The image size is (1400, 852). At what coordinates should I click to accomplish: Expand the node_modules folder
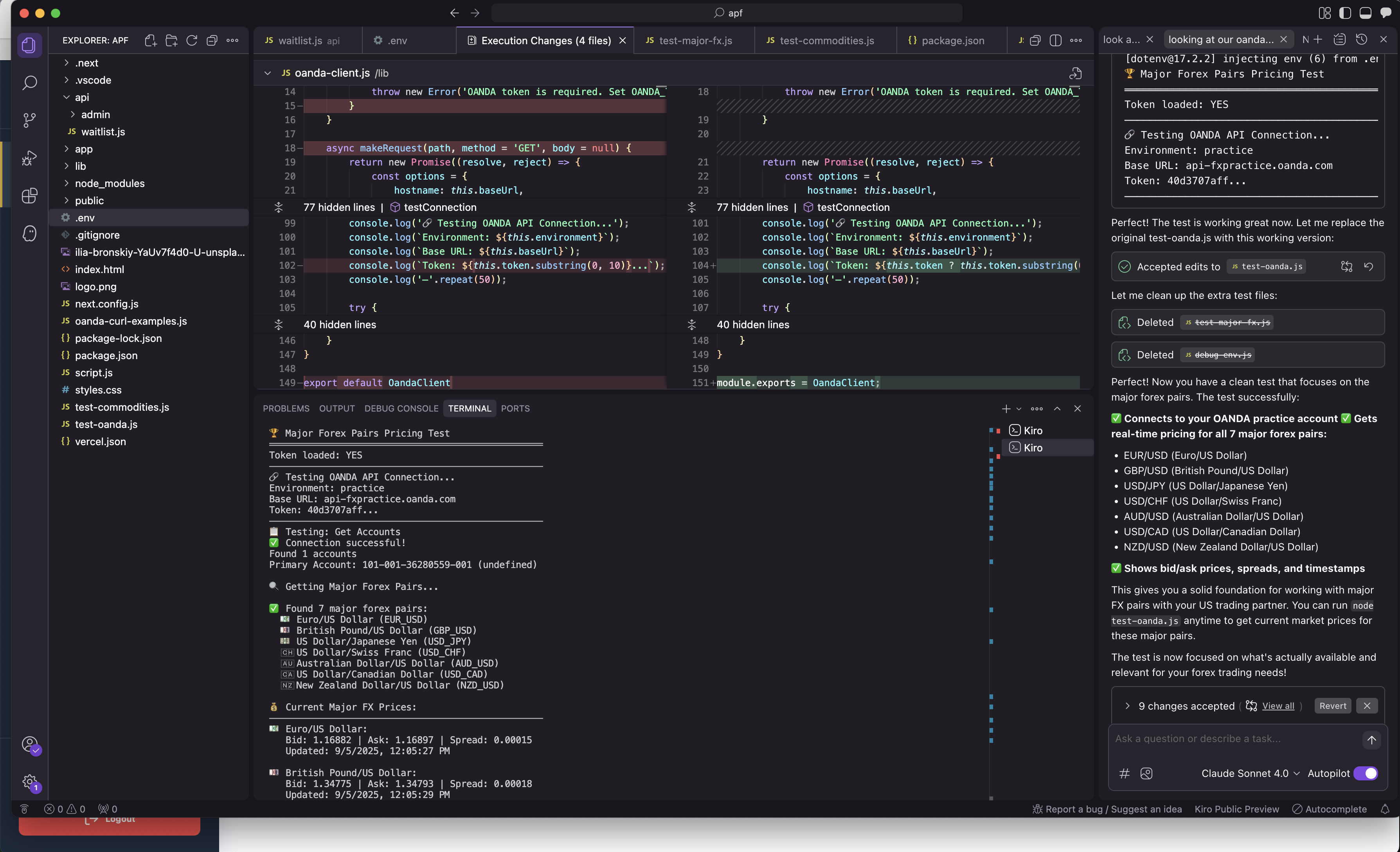tap(109, 183)
